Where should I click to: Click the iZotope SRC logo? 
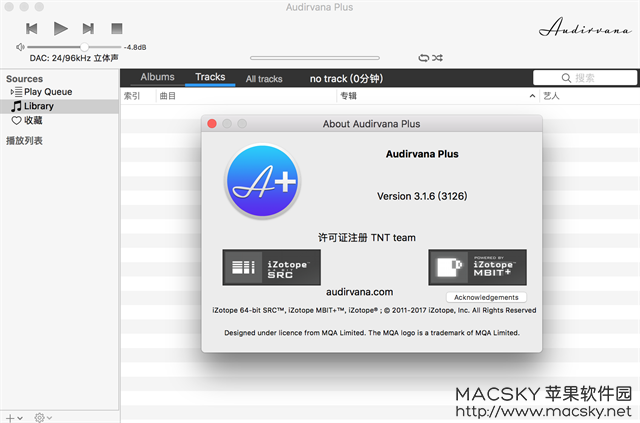coord(271,267)
